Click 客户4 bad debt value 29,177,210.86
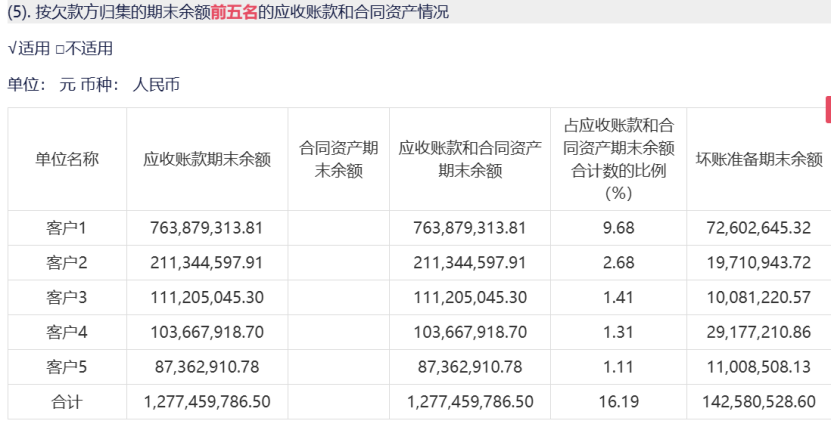Viewport: 831px width, 425px height. 758,332
